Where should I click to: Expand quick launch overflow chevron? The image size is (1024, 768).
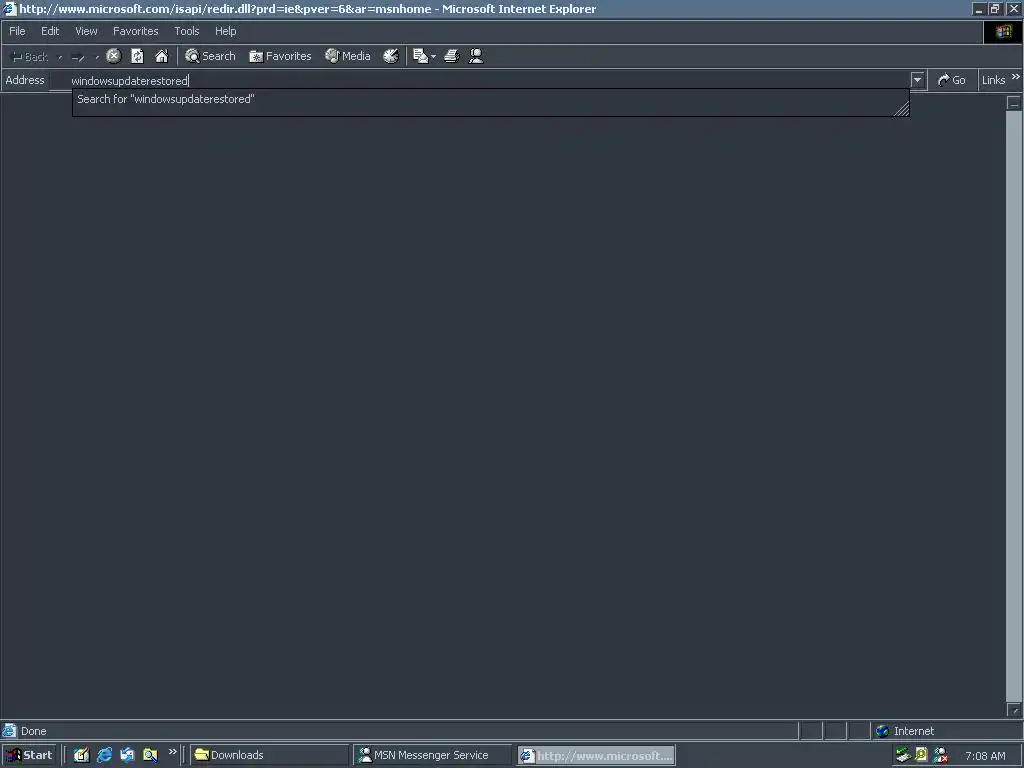[x=172, y=752]
